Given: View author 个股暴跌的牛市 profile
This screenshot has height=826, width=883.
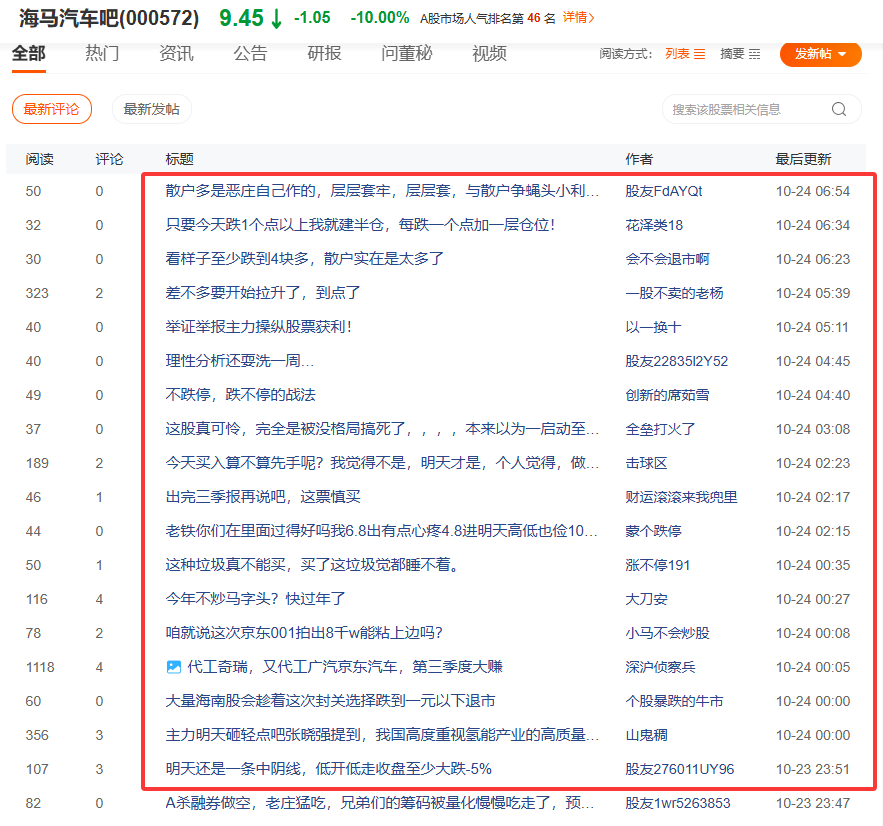Looking at the screenshot, I should (674, 701).
